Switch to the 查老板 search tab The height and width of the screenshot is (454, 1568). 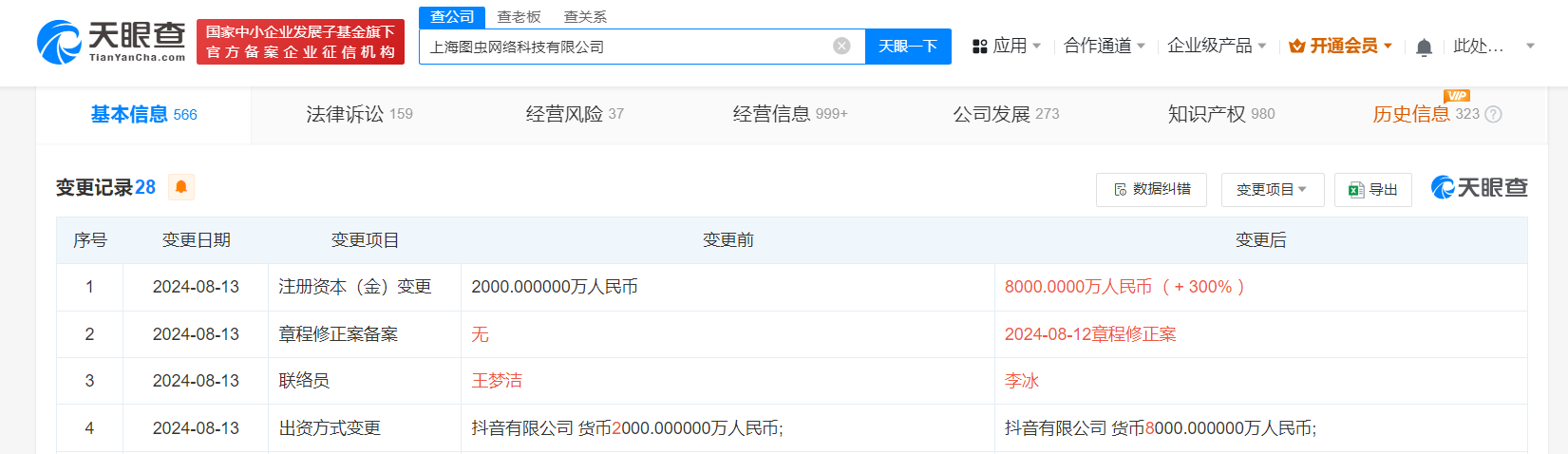(x=519, y=17)
